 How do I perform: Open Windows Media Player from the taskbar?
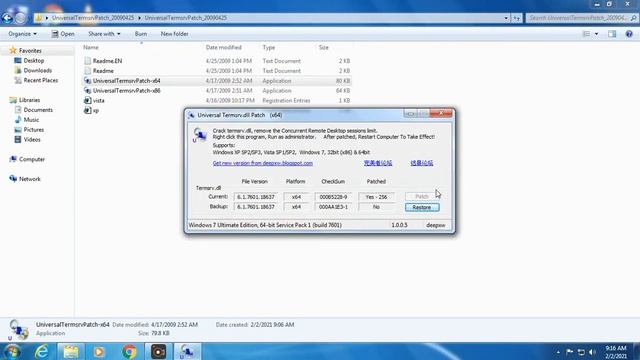(99, 351)
